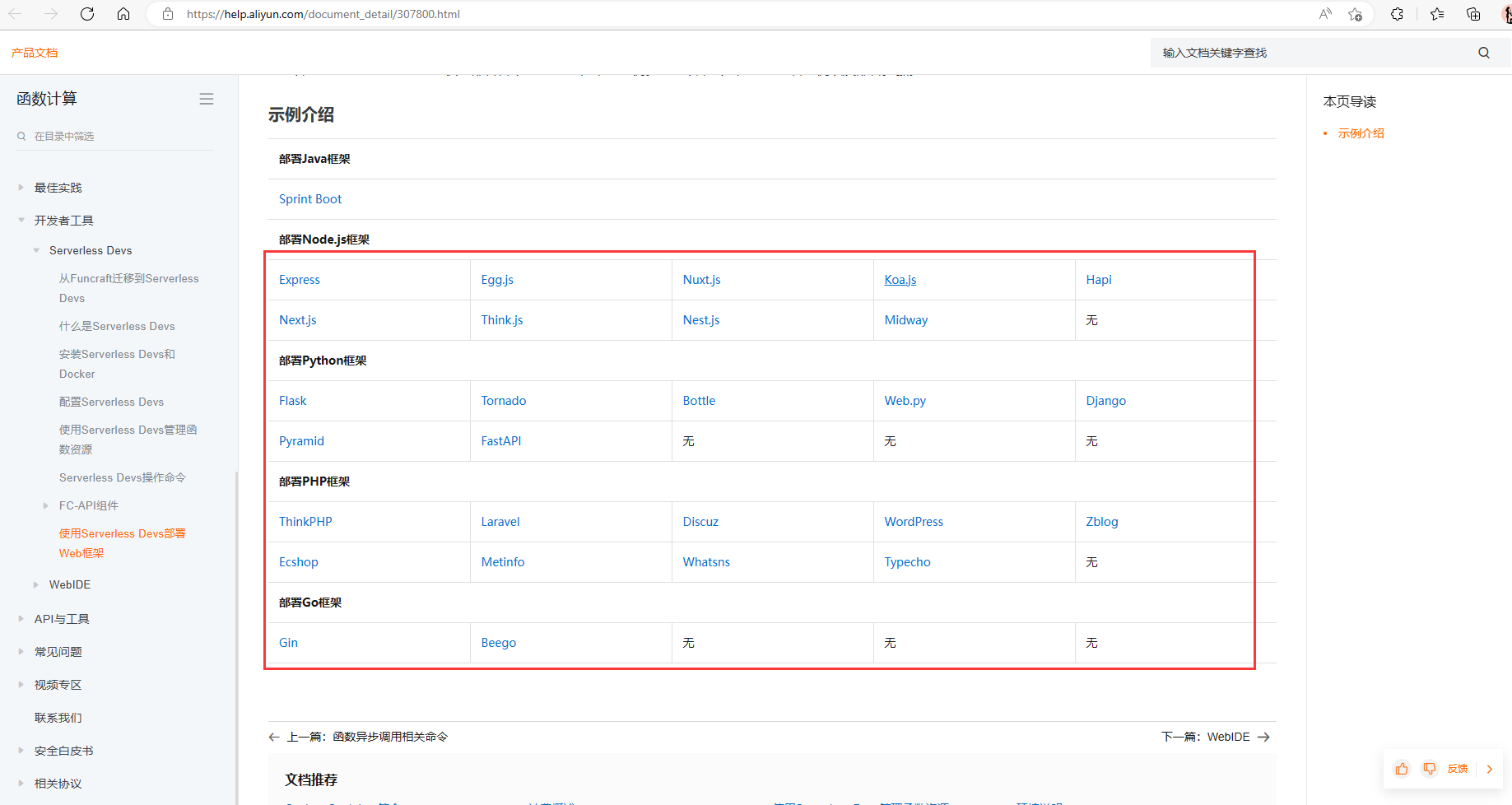Go to next article WebIDE
The height and width of the screenshot is (805, 1512).
pos(1216,737)
